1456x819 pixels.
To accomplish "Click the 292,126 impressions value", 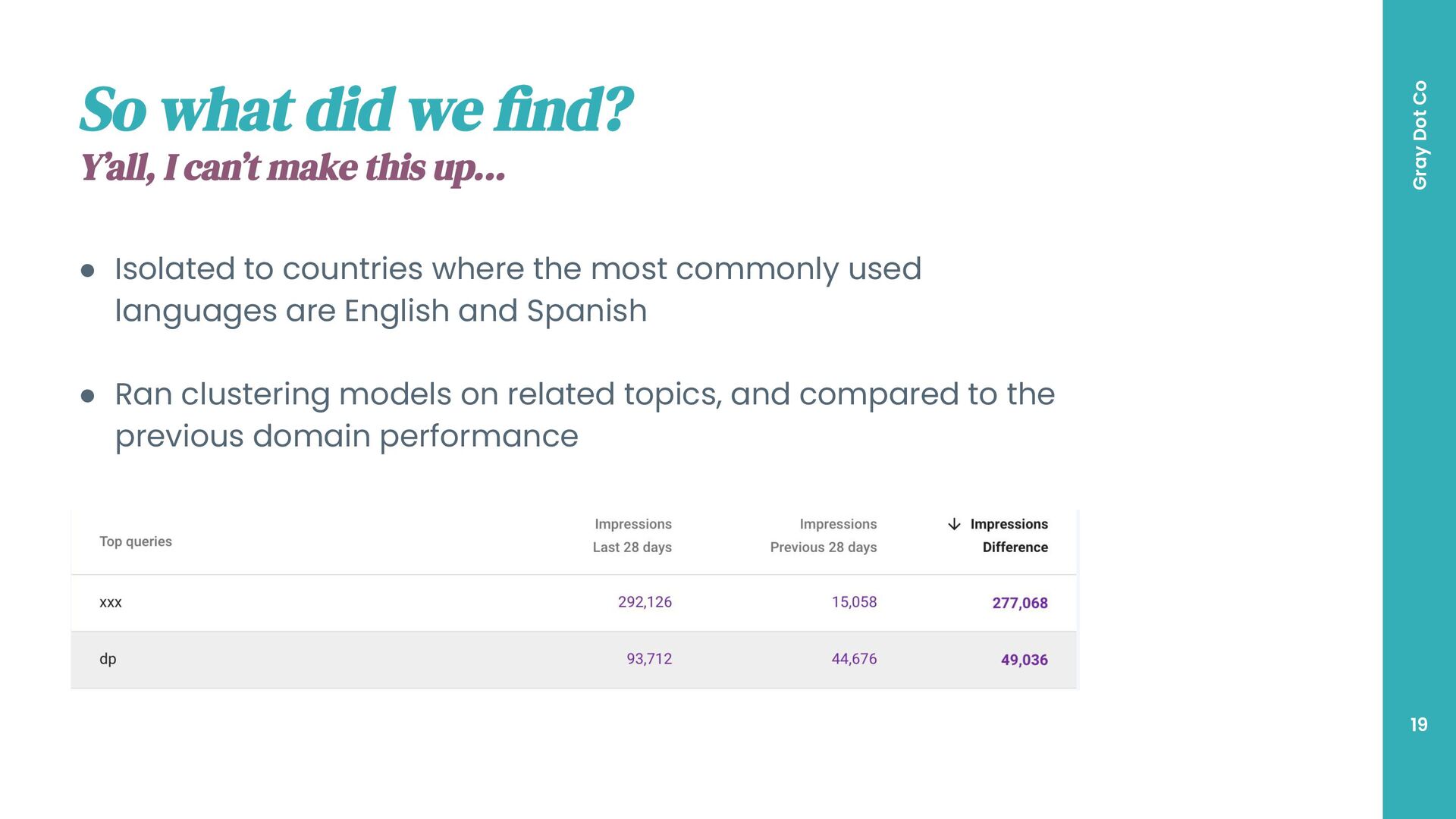I will (x=645, y=602).
